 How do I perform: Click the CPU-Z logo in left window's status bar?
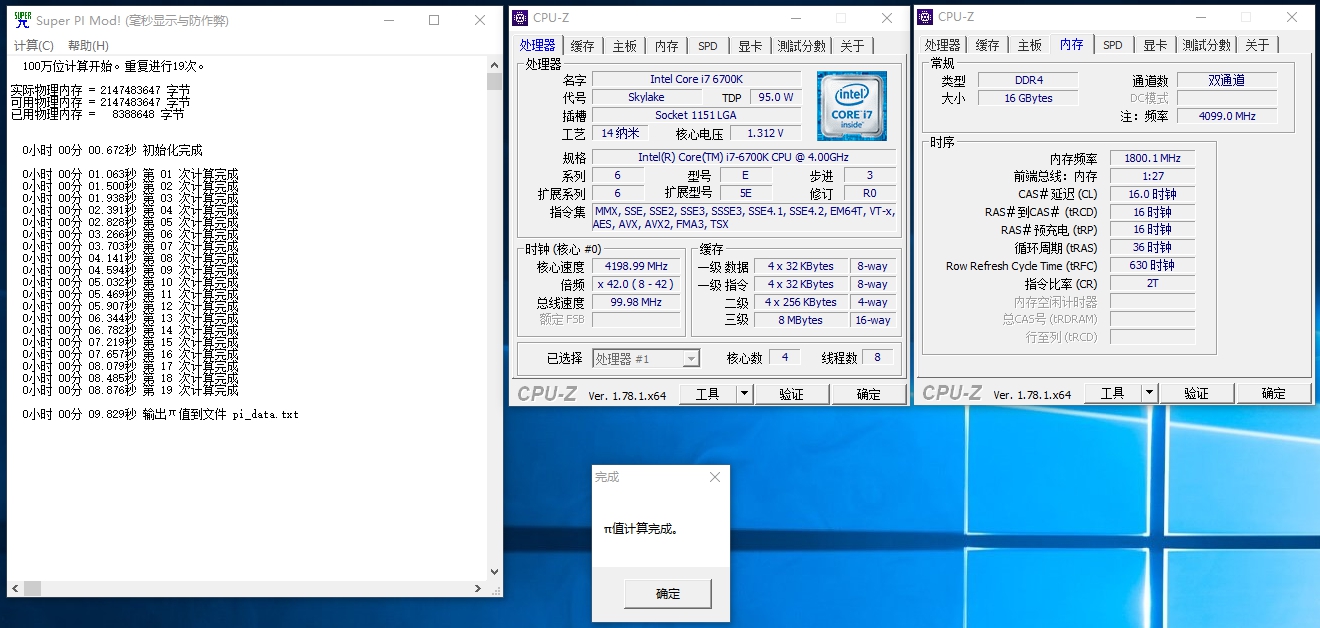point(548,392)
